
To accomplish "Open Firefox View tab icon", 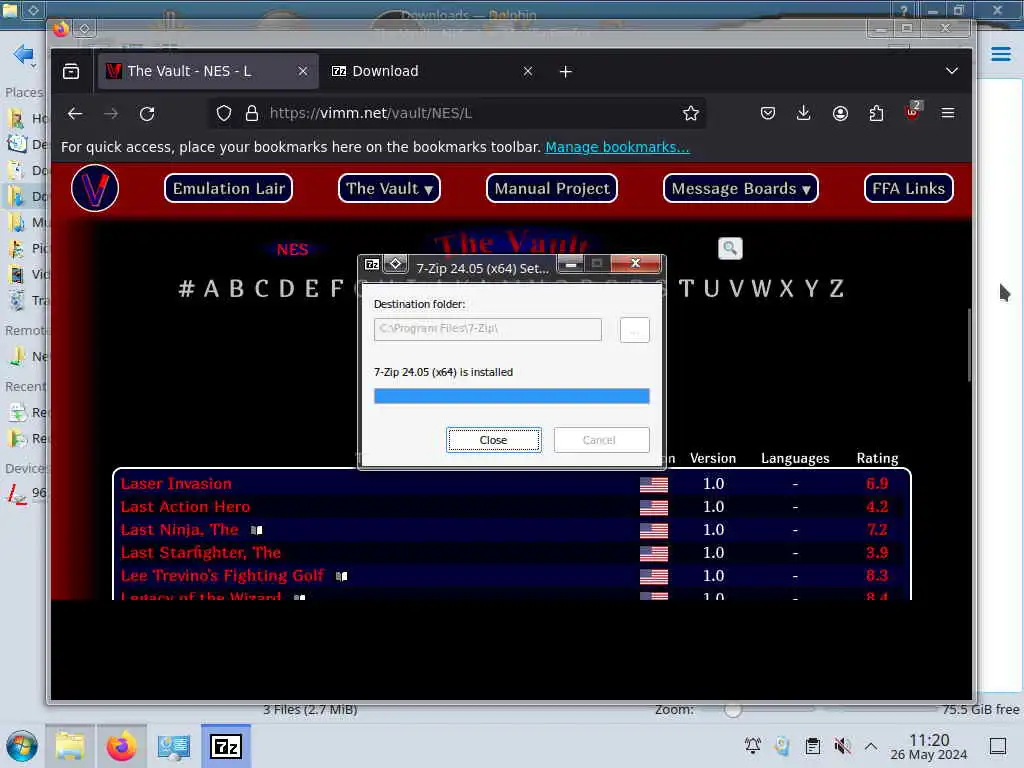I will 71,71.
